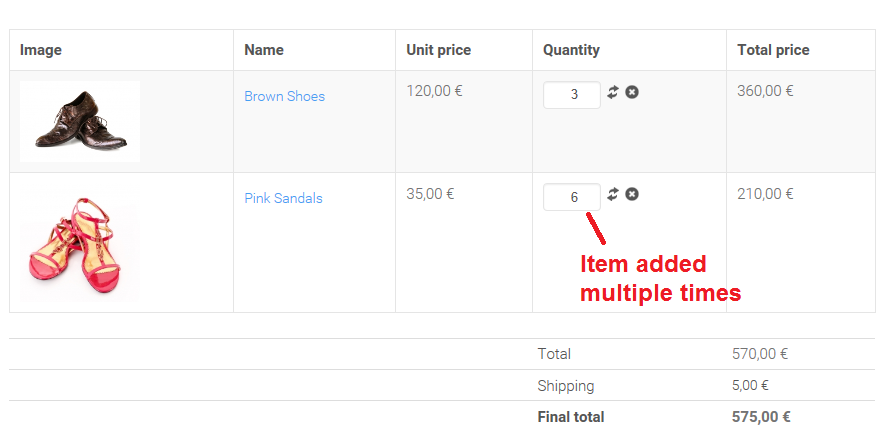
Task: Click the Pink Sandals product thumbnail
Action: tap(80, 247)
